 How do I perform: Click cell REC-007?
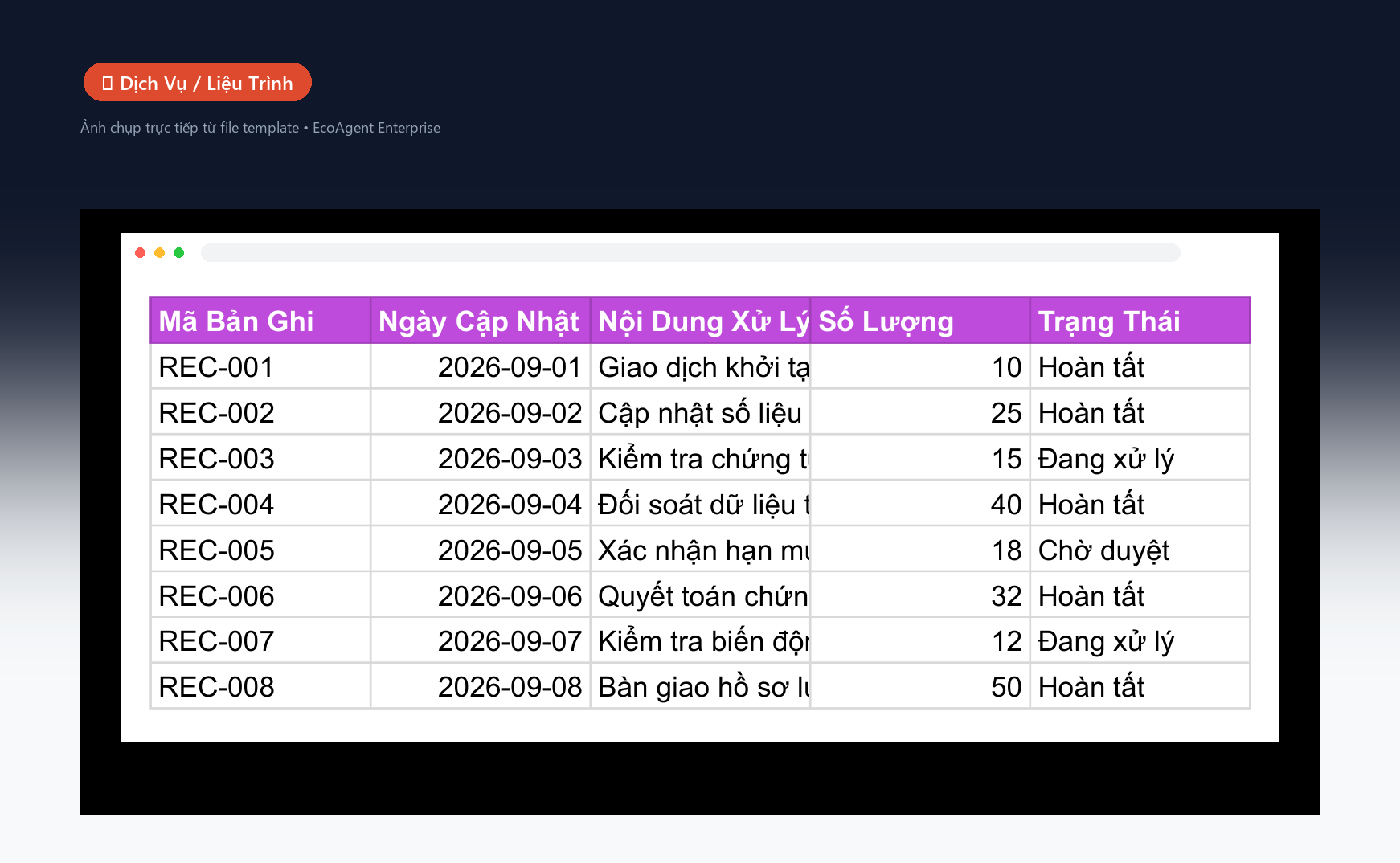coord(260,640)
